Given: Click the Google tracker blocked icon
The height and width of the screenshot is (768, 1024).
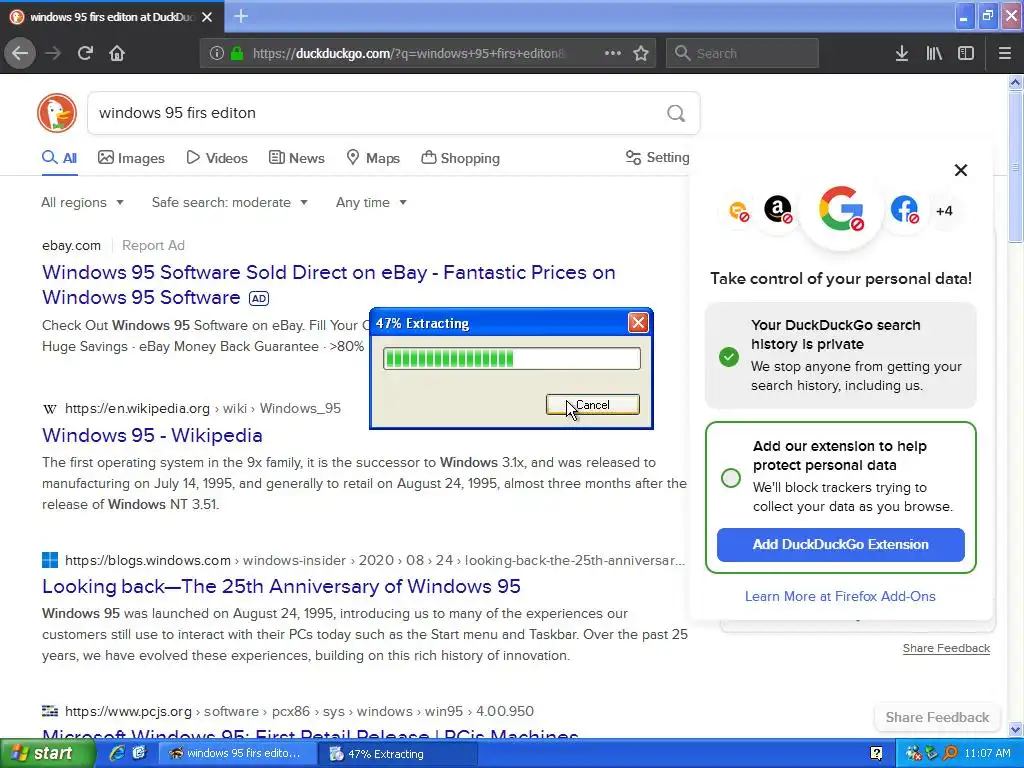Looking at the screenshot, I should [841, 209].
